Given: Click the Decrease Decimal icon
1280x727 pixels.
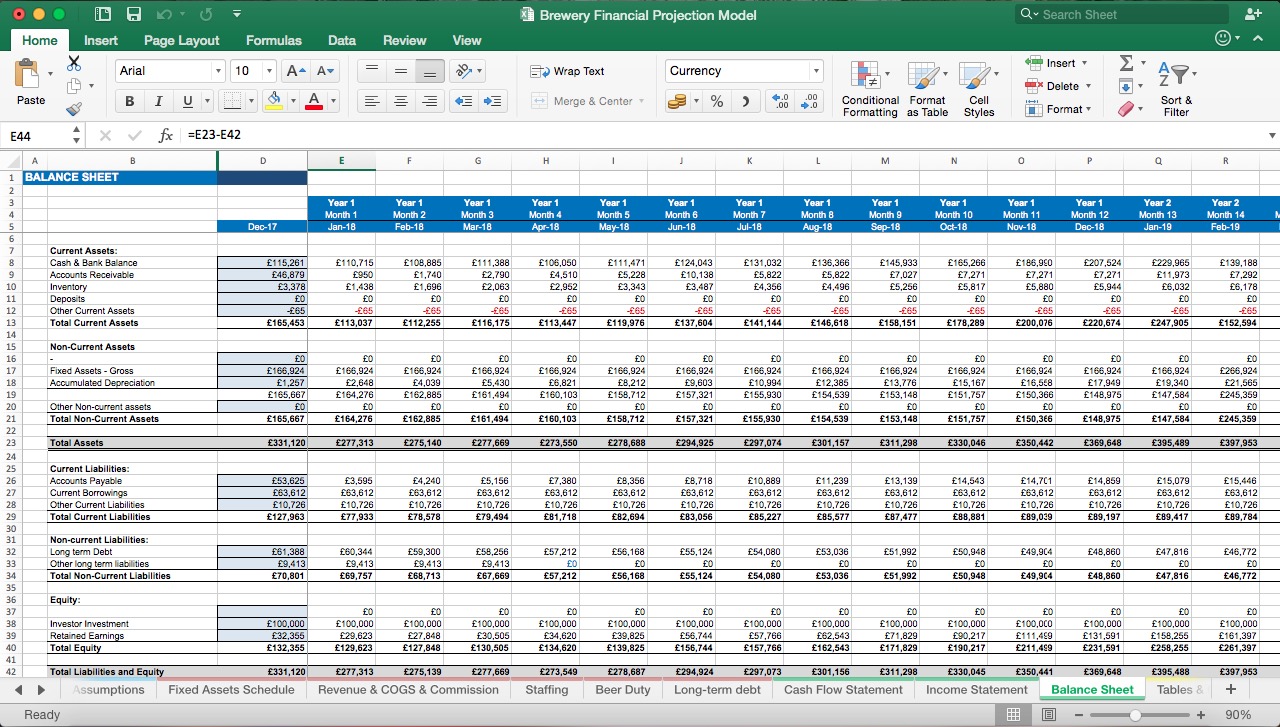Looking at the screenshot, I should 810,101.
